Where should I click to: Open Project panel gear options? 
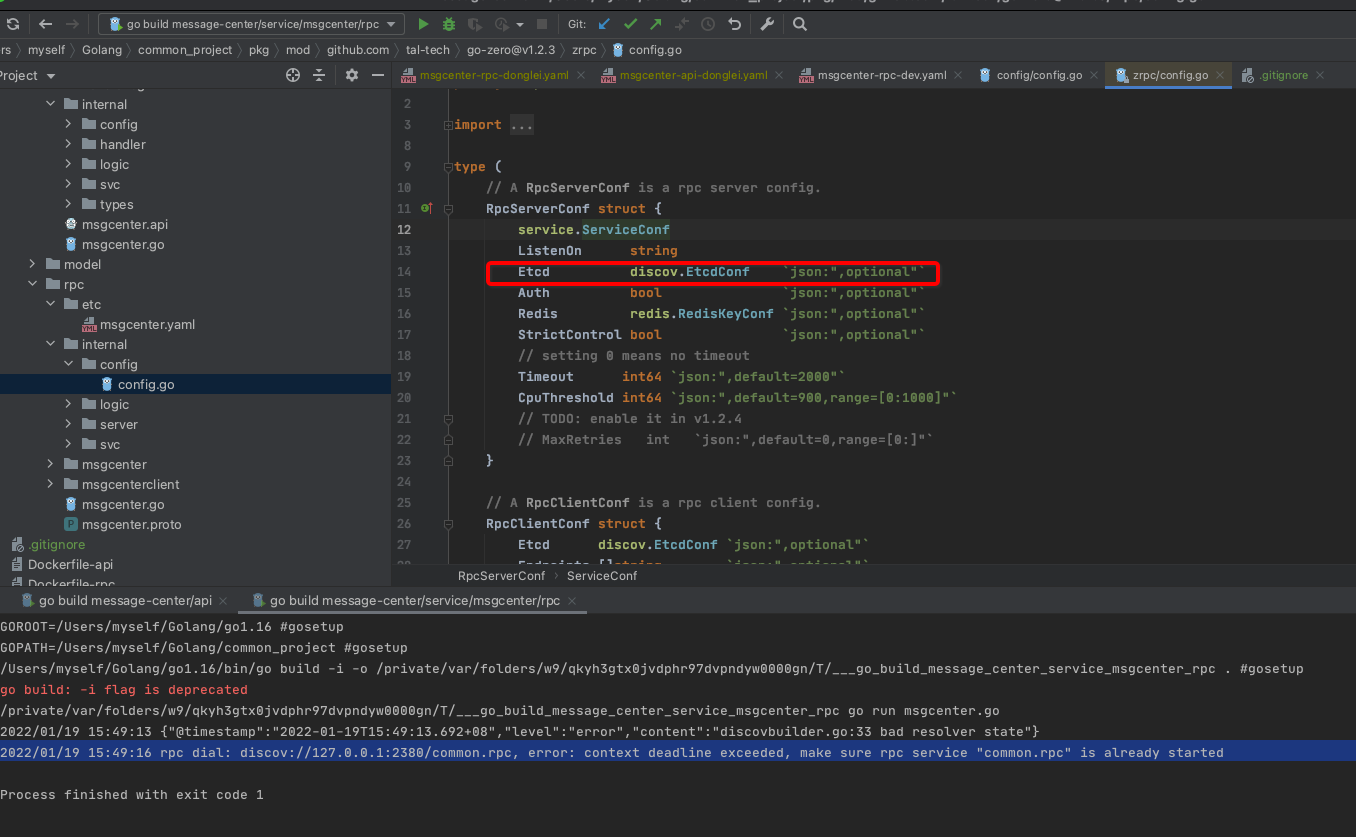coord(352,75)
